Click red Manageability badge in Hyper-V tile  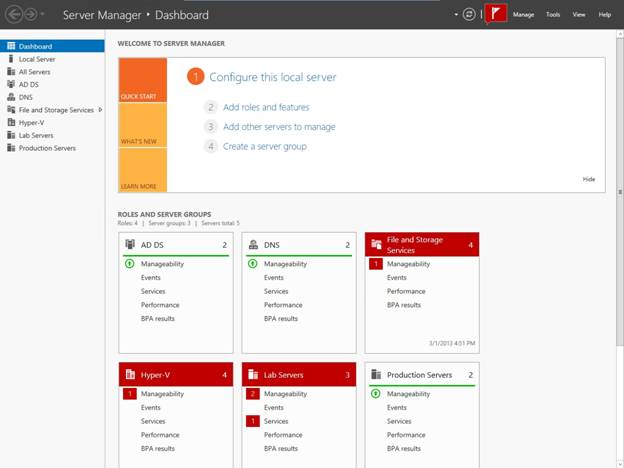click(x=130, y=394)
